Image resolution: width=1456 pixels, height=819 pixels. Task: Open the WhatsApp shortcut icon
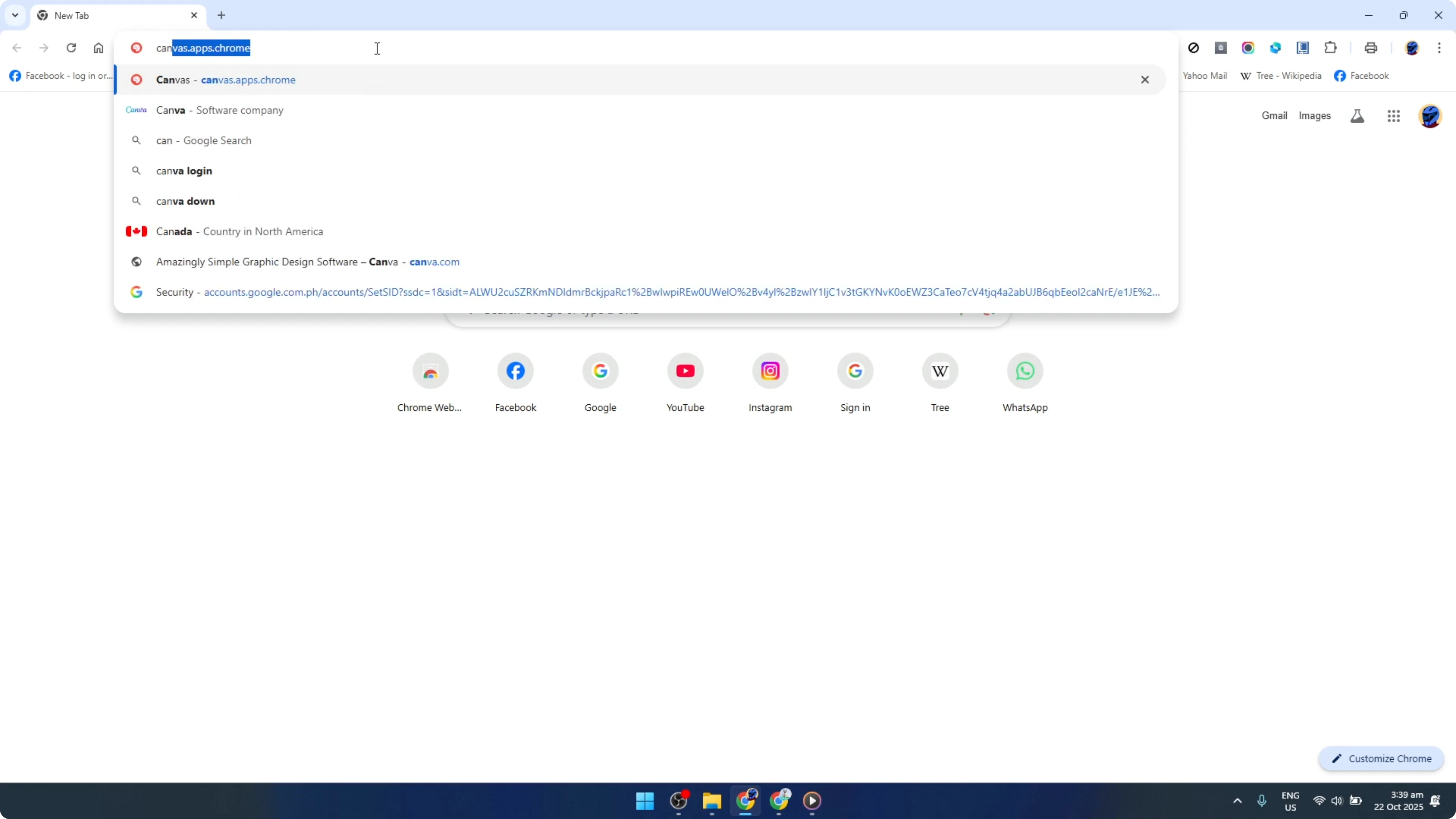(x=1025, y=371)
